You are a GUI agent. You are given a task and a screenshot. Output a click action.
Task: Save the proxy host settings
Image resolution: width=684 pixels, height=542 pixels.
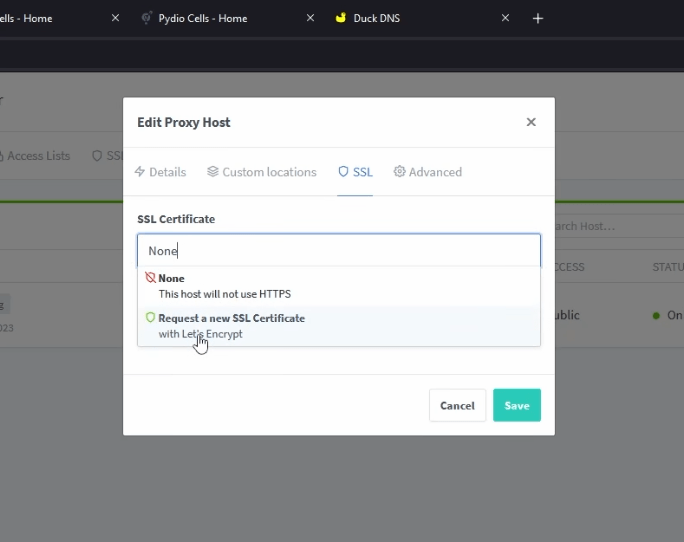pos(517,405)
